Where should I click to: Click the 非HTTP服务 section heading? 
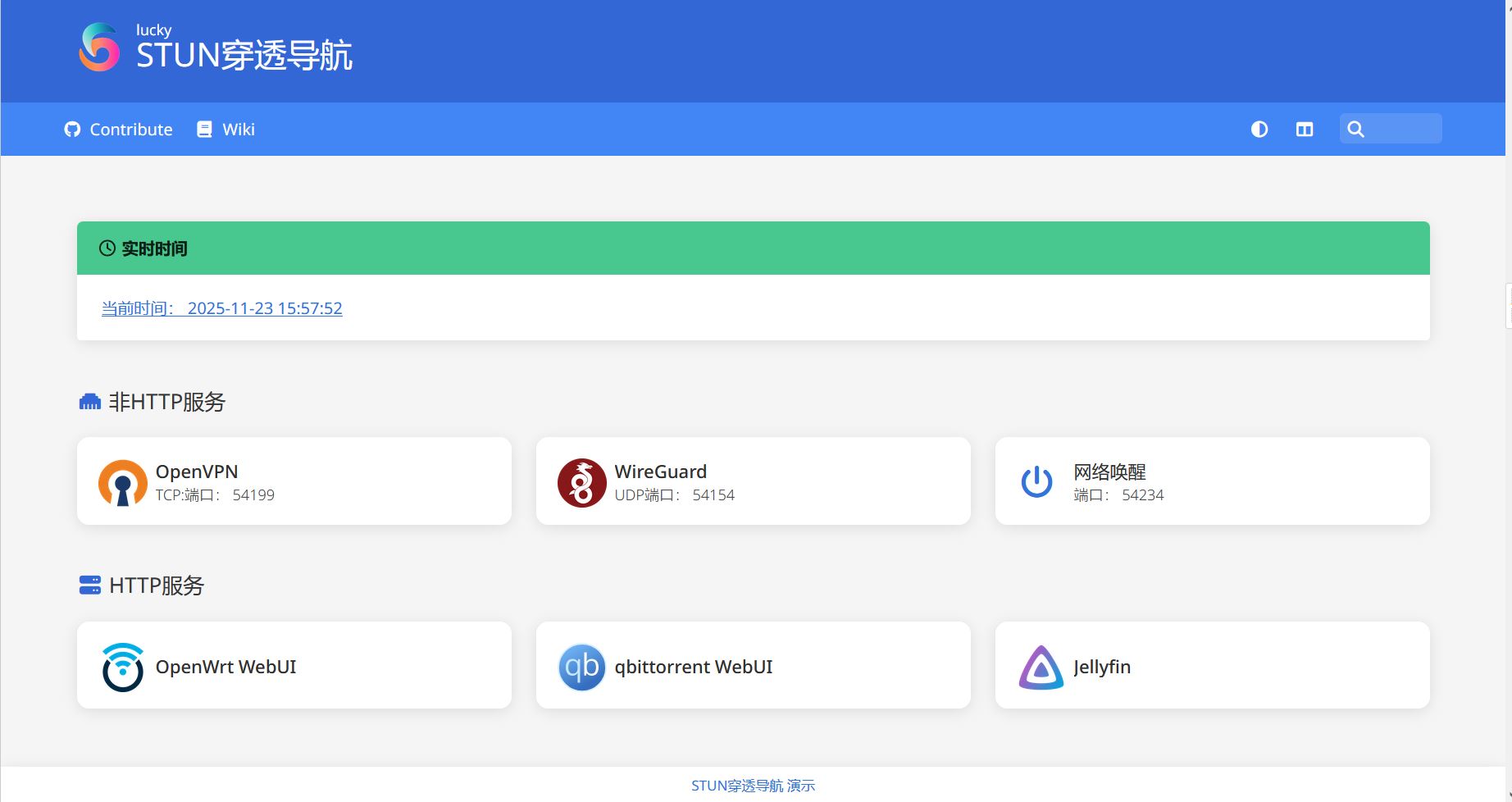point(166,402)
